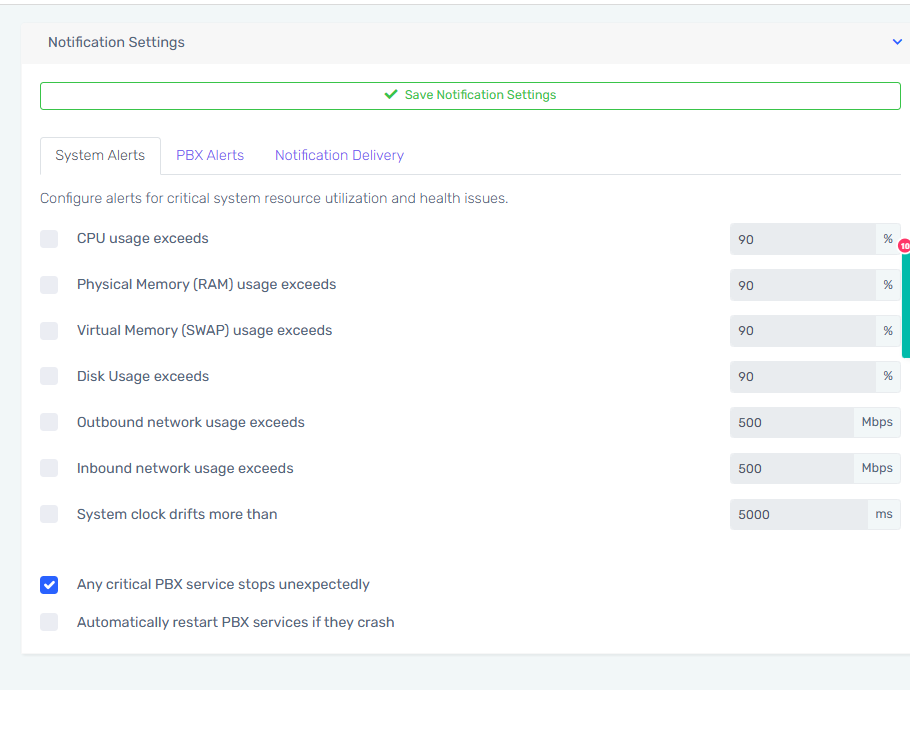910x739 pixels.
Task: Click the CPU usage threshold input field
Action: (x=802, y=239)
